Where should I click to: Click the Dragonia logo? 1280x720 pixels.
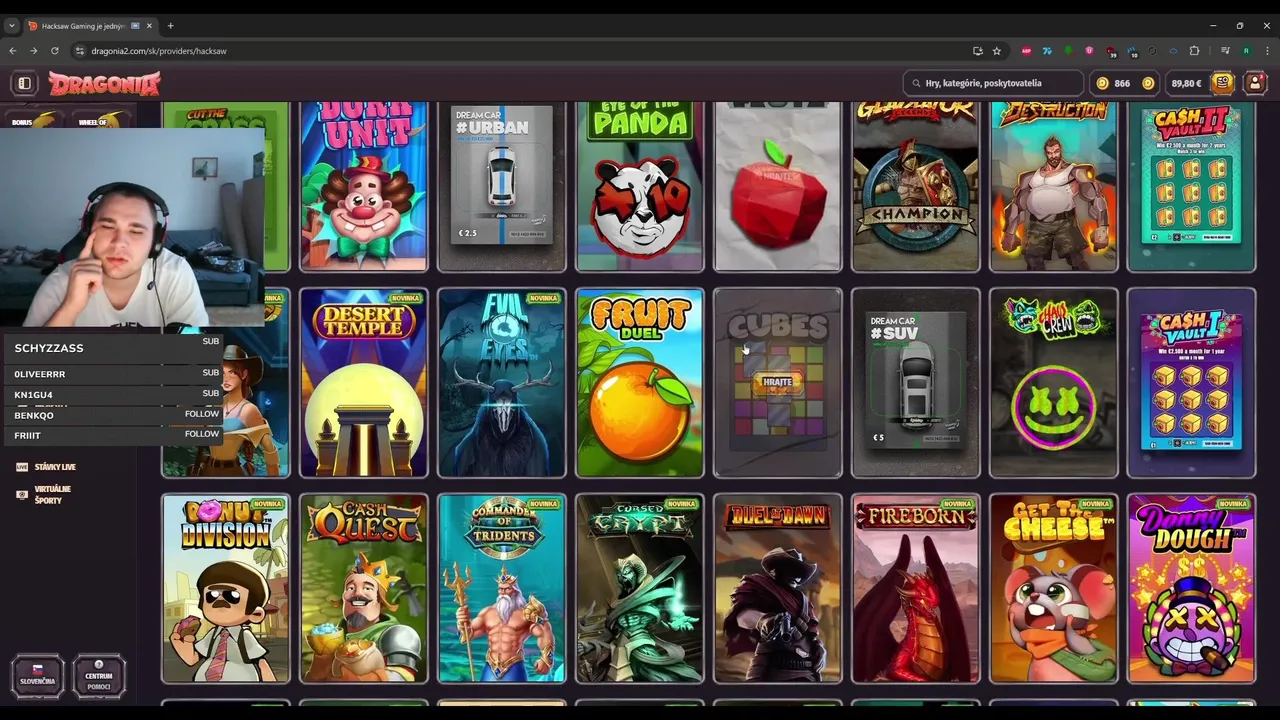click(104, 84)
